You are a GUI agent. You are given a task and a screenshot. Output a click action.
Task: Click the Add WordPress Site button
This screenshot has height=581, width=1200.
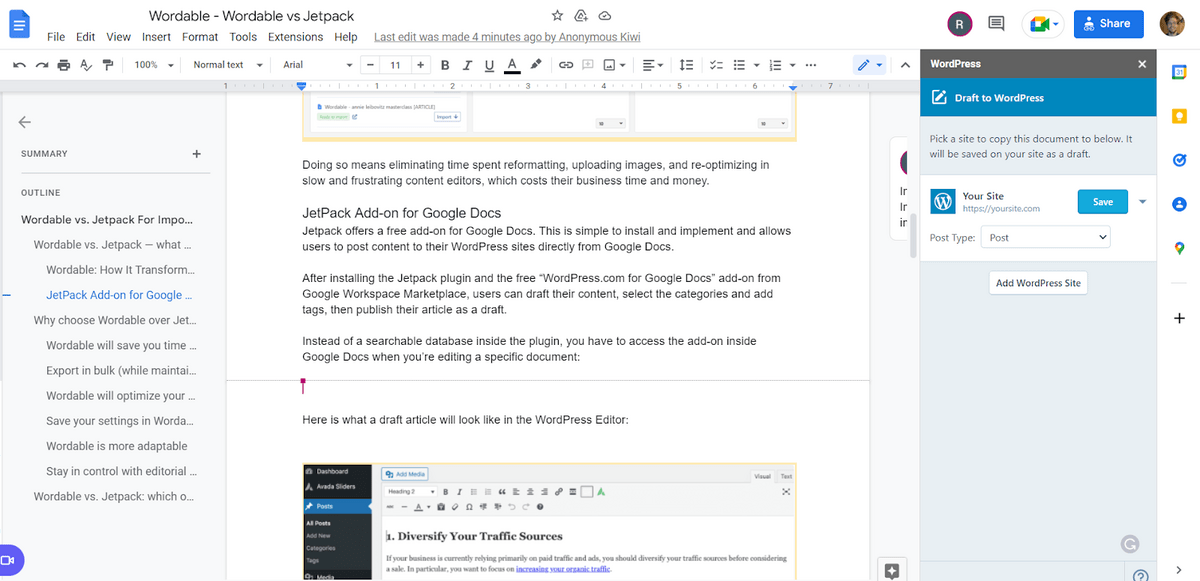click(x=1038, y=282)
